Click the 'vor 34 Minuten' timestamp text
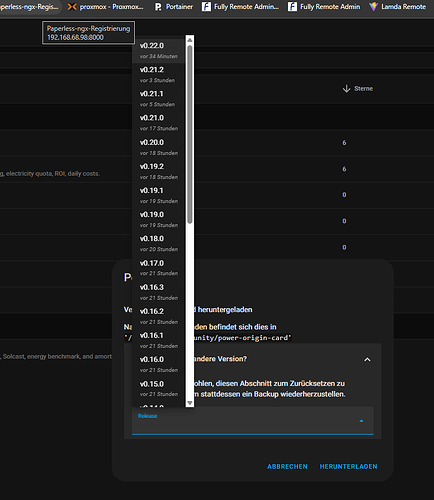 159,56
